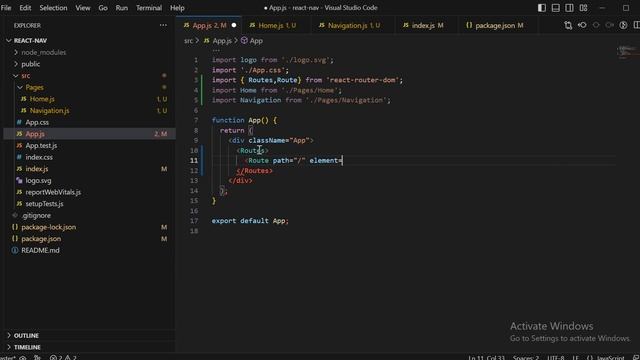Click UTF-8 encoding status item
The height and width of the screenshot is (360, 640).
[556, 358]
